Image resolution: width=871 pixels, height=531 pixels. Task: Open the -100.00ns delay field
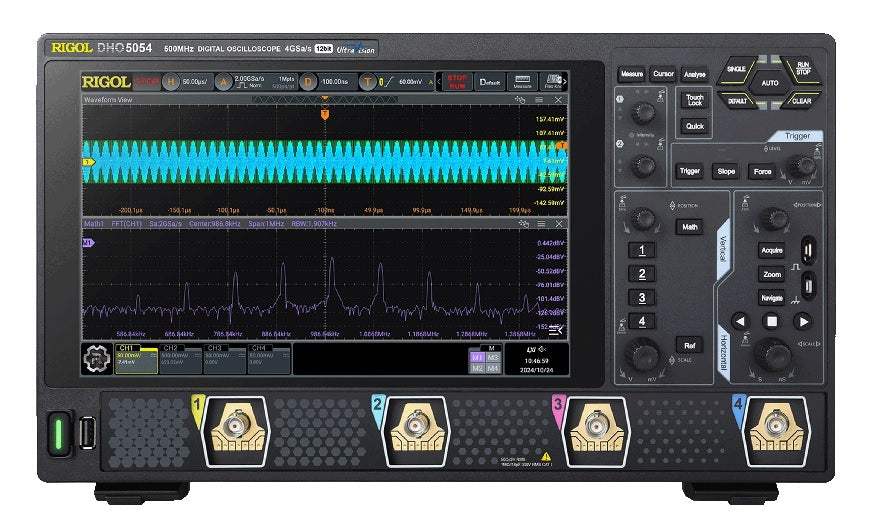335,82
